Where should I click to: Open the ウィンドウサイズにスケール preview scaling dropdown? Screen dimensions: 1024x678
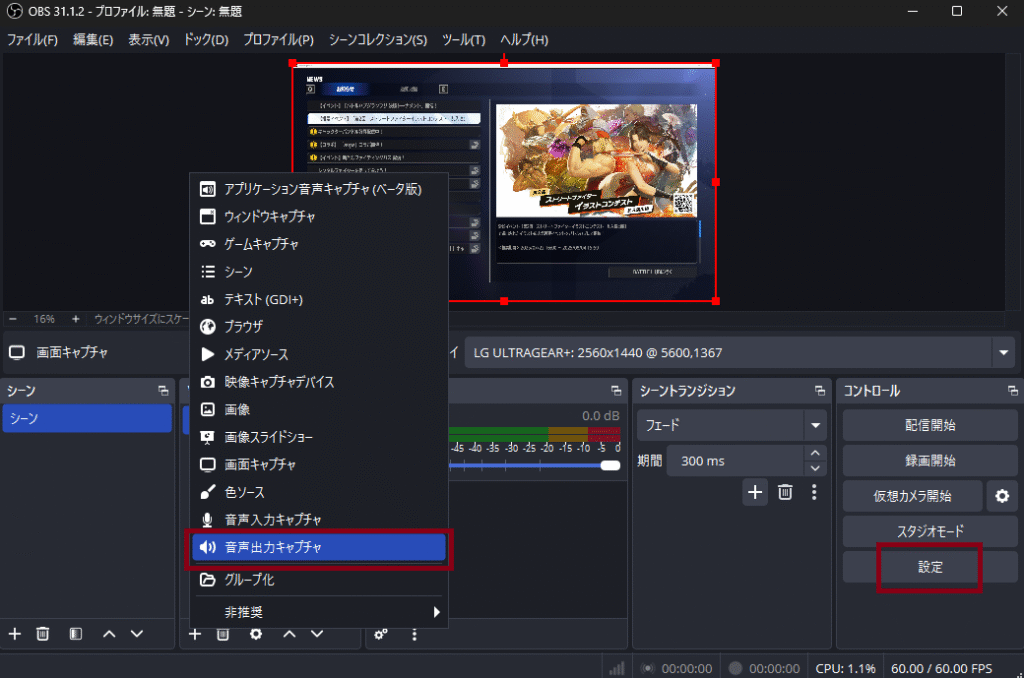141,319
